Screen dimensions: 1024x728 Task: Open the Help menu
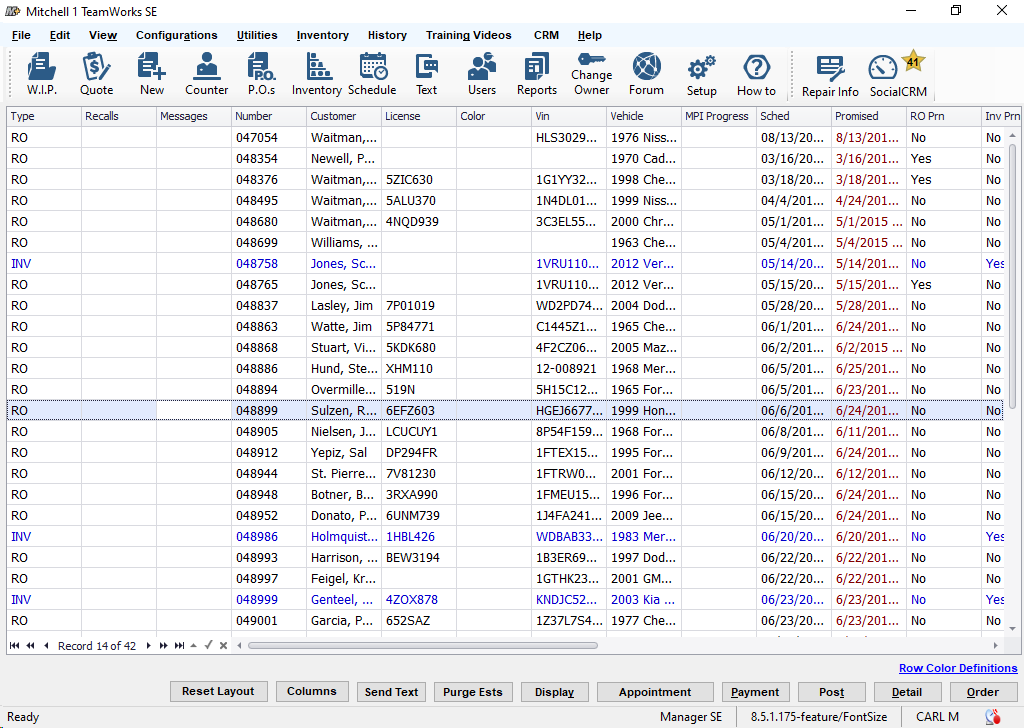coord(590,35)
